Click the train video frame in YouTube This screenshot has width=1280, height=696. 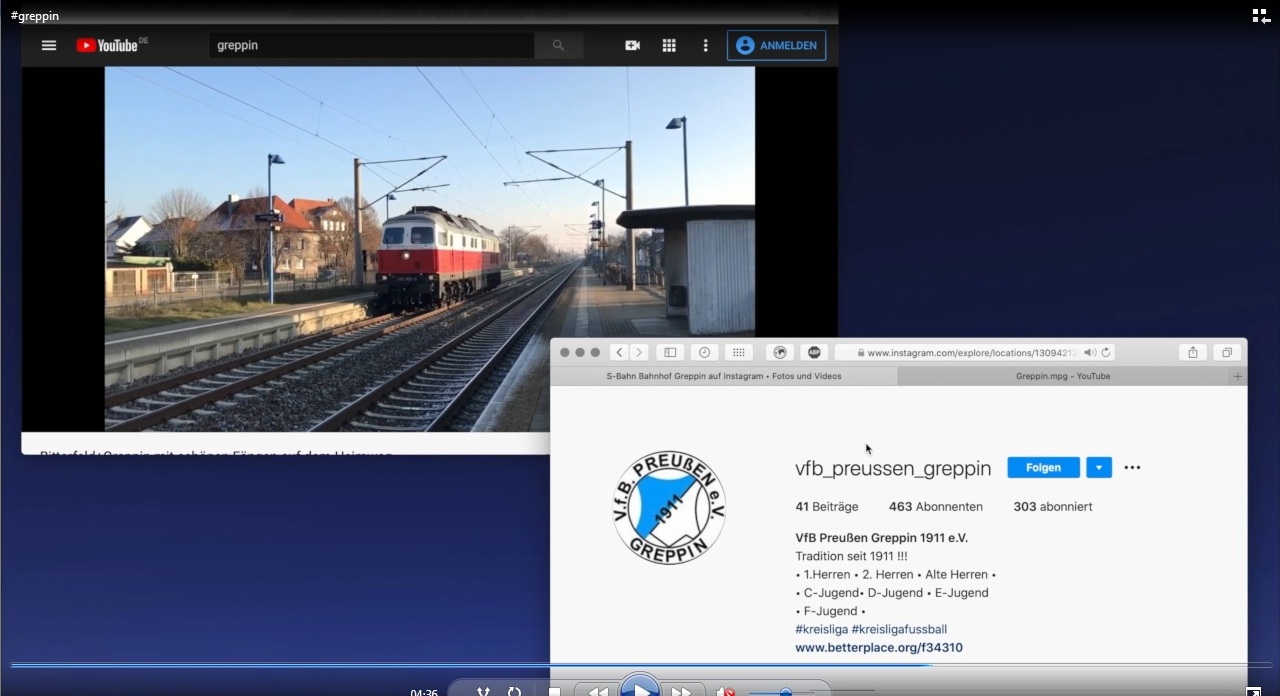(x=430, y=248)
